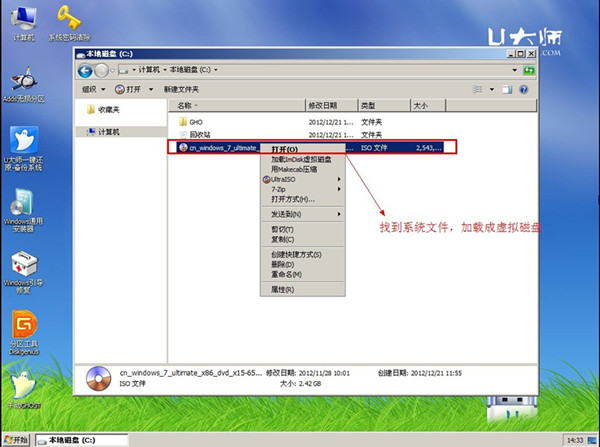Select 收藏夹 in the navigation pane

pyautogui.click(x=108, y=109)
